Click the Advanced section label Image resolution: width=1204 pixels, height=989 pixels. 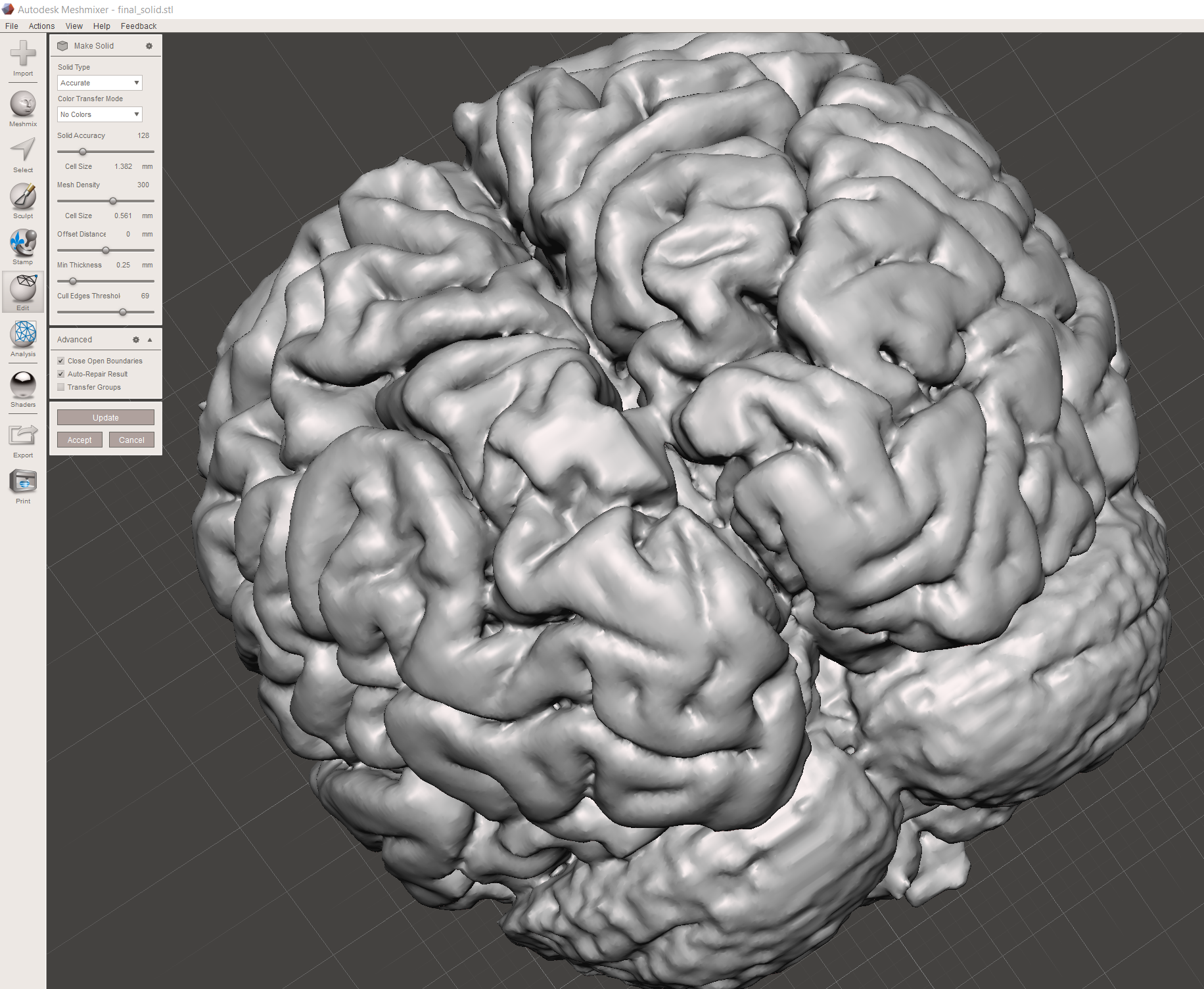pyautogui.click(x=74, y=340)
